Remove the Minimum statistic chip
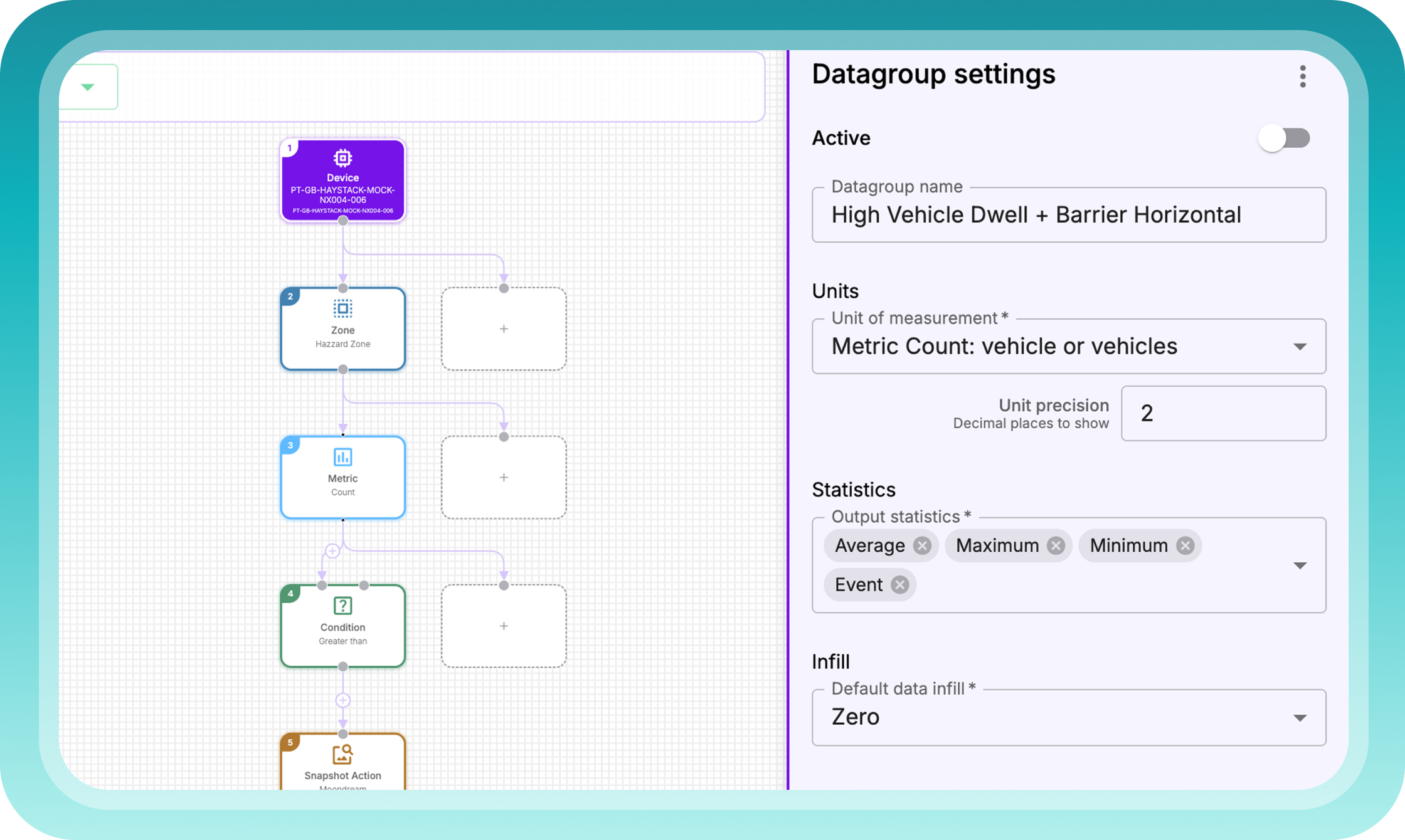This screenshot has height=840, width=1405. pos(1185,546)
